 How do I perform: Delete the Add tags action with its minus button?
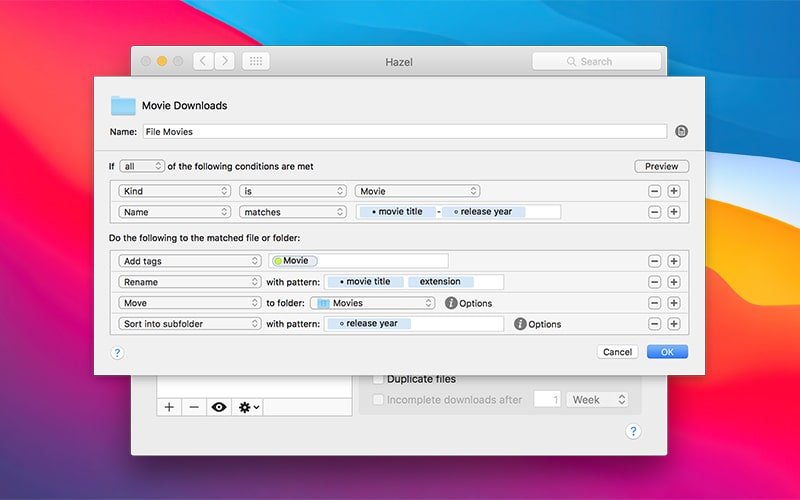coord(654,261)
